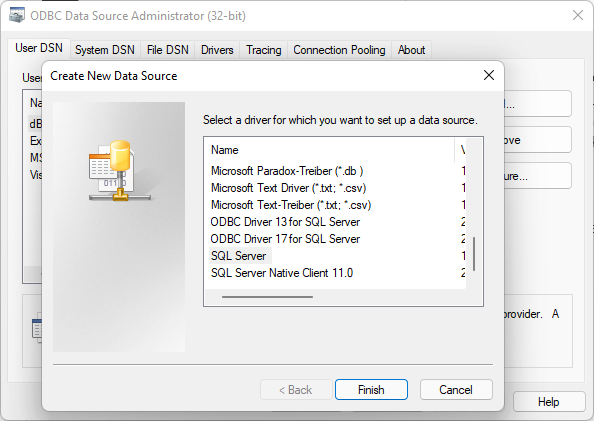The height and width of the screenshot is (421, 594).
Task: Select Microsoft Text Driver (*.txt; *.csv)
Action: click(x=289, y=188)
